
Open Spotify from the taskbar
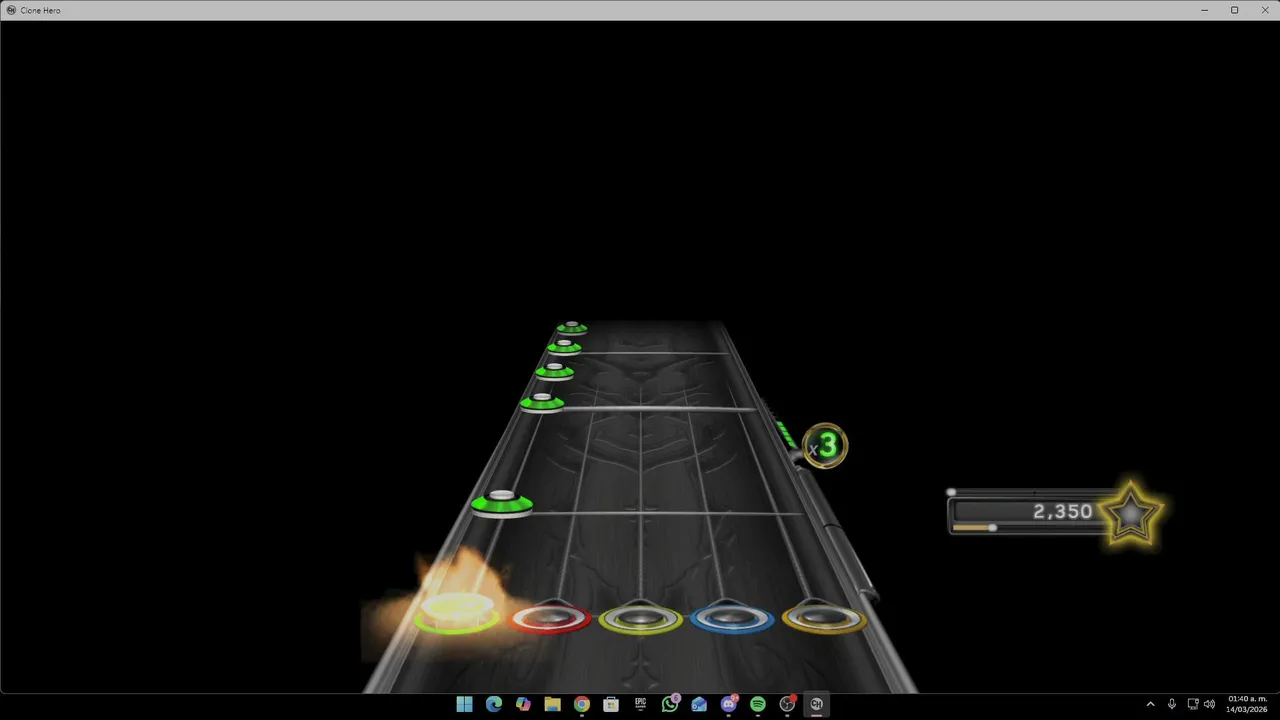click(758, 704)
